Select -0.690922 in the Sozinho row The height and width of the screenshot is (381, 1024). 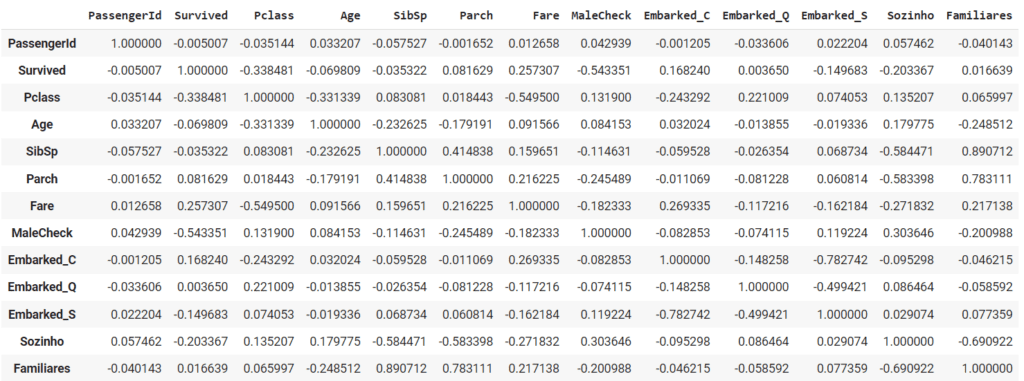985,342
